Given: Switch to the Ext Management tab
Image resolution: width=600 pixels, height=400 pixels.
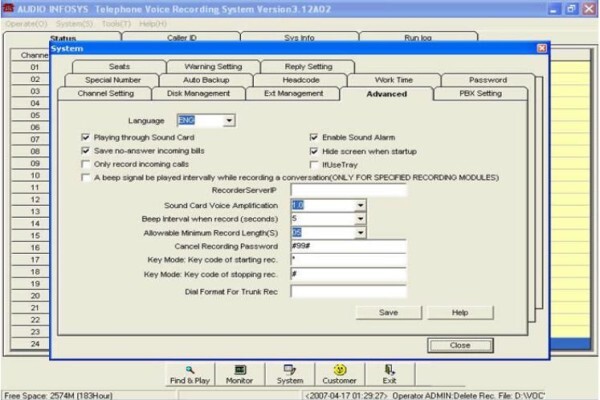Looking at the screenshot, I should [293, 93].
